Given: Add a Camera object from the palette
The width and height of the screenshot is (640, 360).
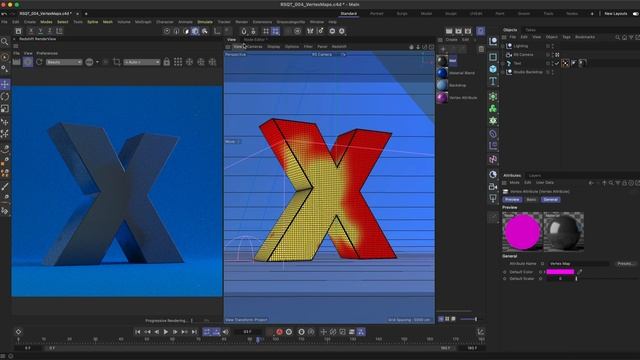Looking at the screenshot, I should (x=493, y=187).
